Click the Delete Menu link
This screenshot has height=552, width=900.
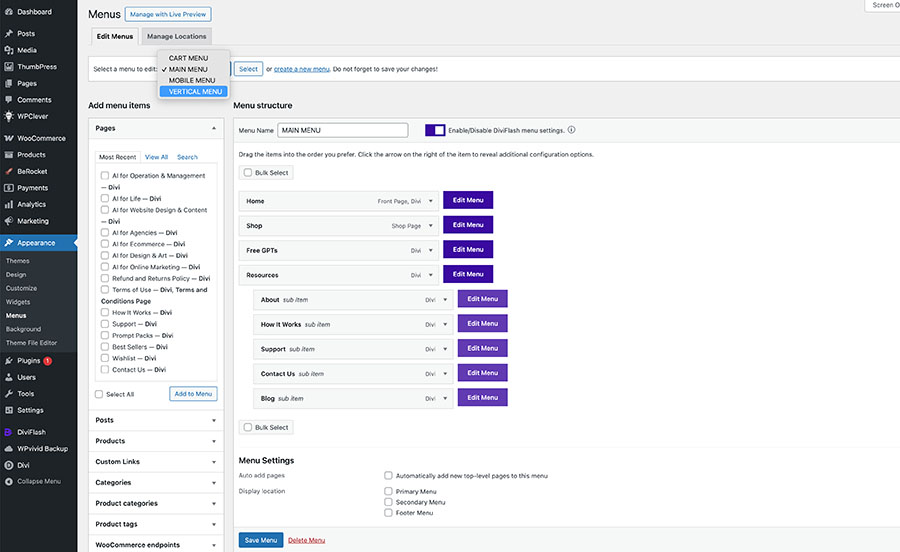pos(306,540)
